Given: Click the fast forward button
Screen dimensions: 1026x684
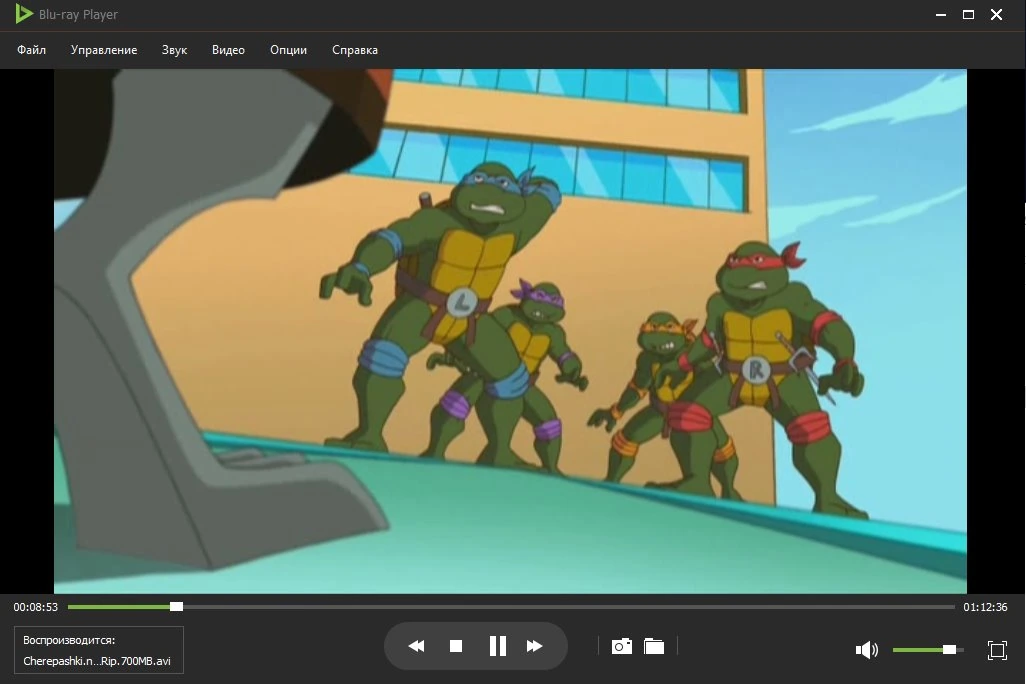Looking at the screenshot, I should click(x=535, y=646).
